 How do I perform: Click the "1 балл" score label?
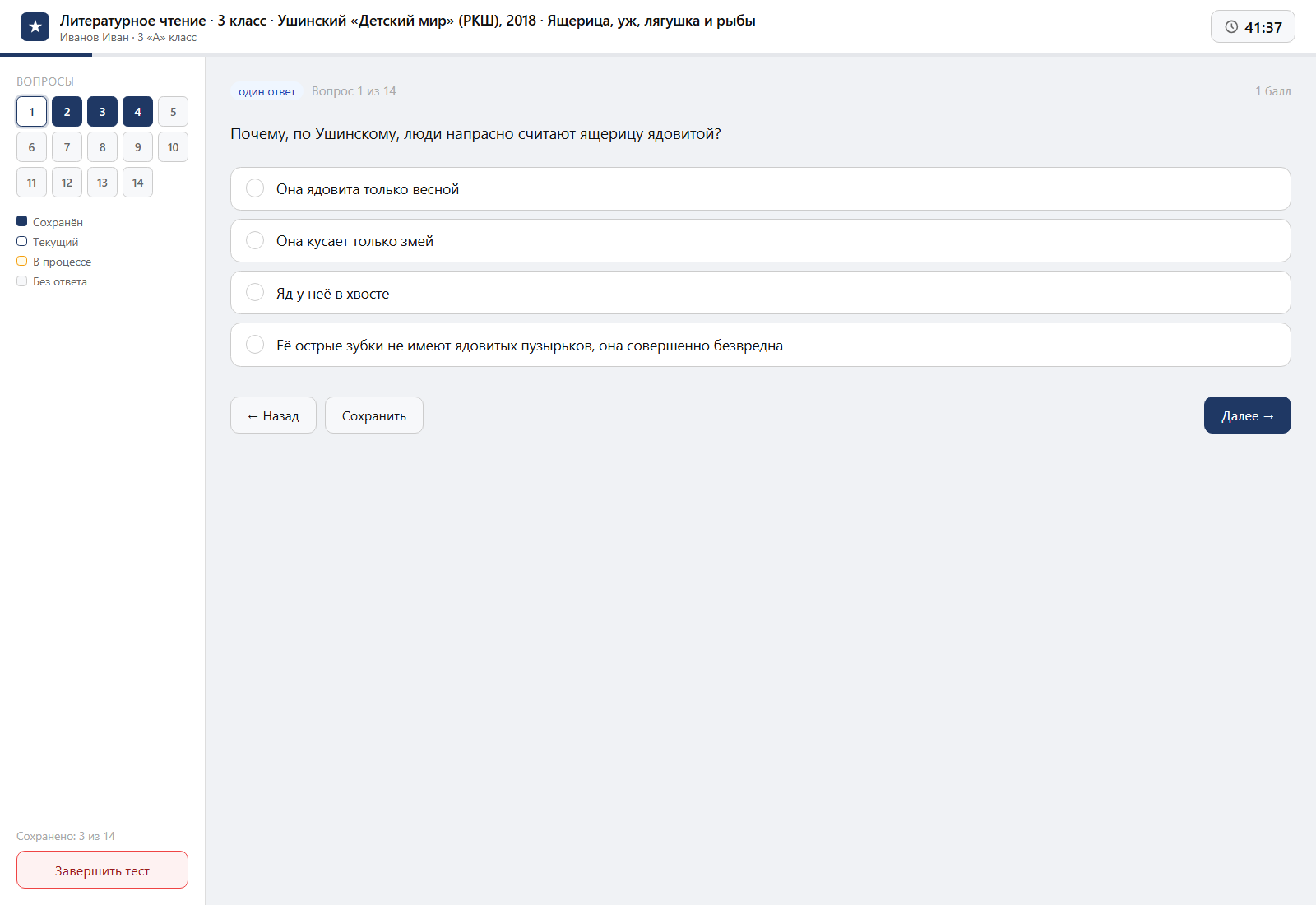[1272, 91]
